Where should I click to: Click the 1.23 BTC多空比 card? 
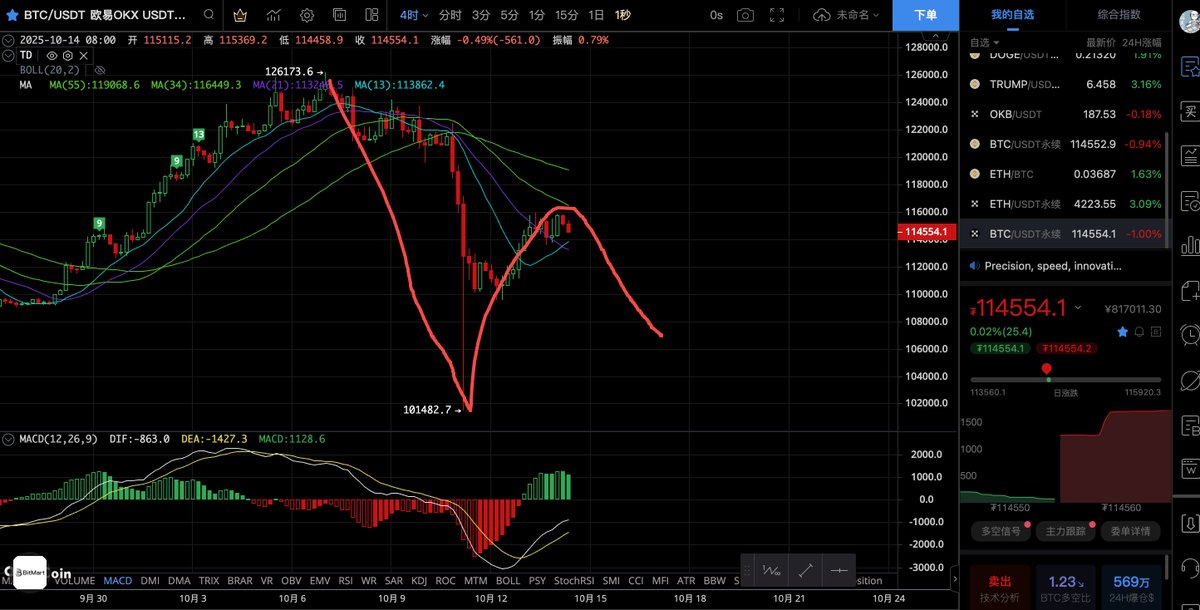point(1064,588)
